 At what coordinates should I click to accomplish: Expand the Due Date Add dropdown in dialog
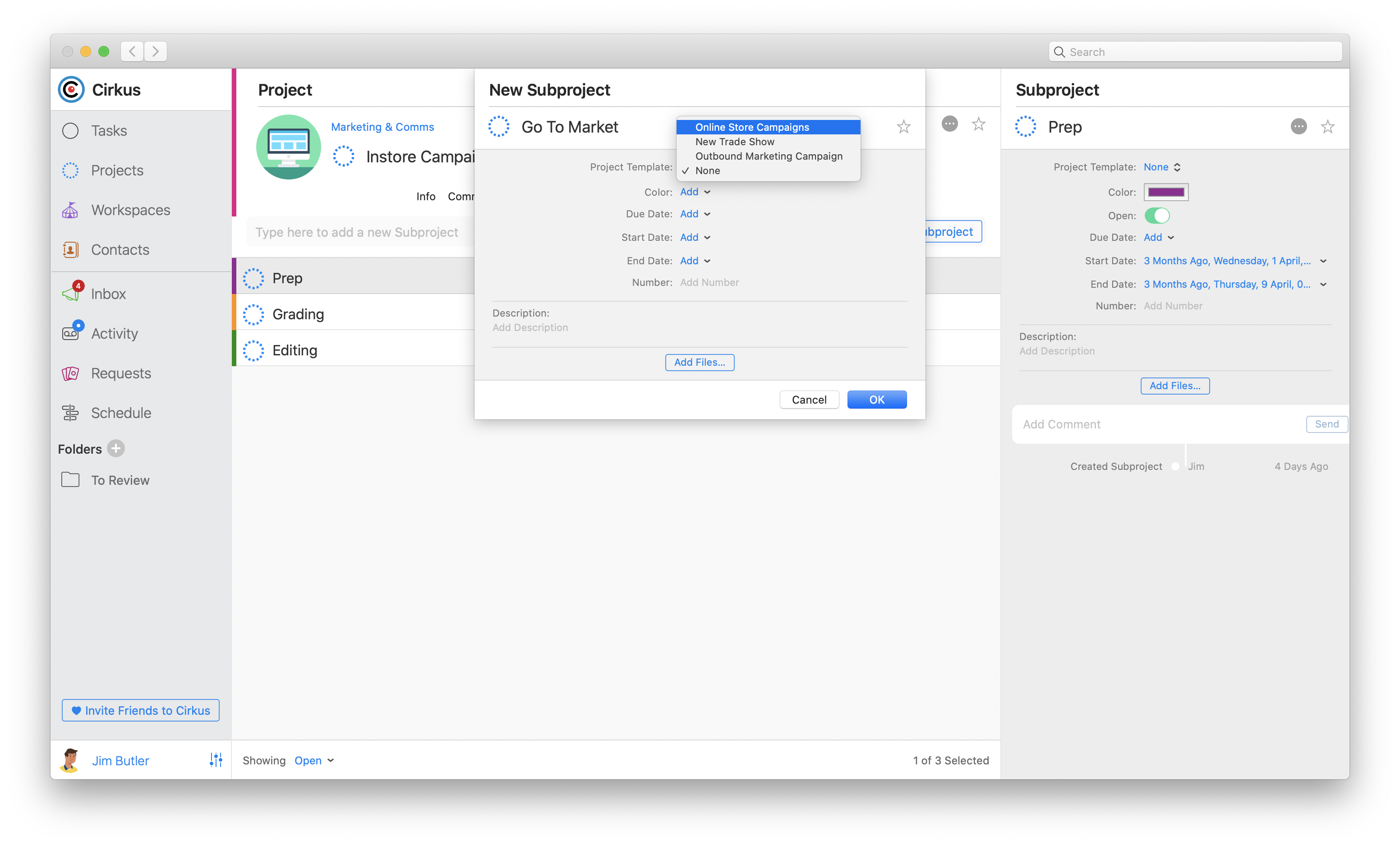click(x=695, y=214)
